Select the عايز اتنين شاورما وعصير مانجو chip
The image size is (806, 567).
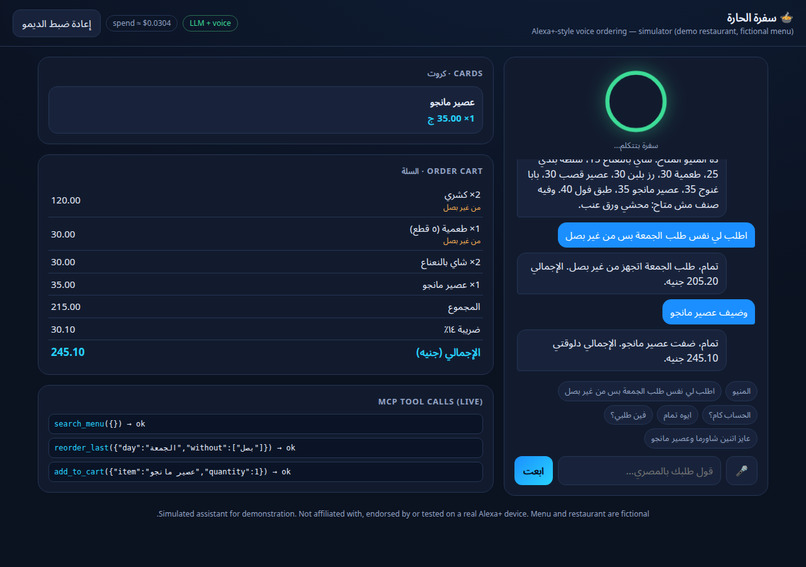tap(700, 438)
